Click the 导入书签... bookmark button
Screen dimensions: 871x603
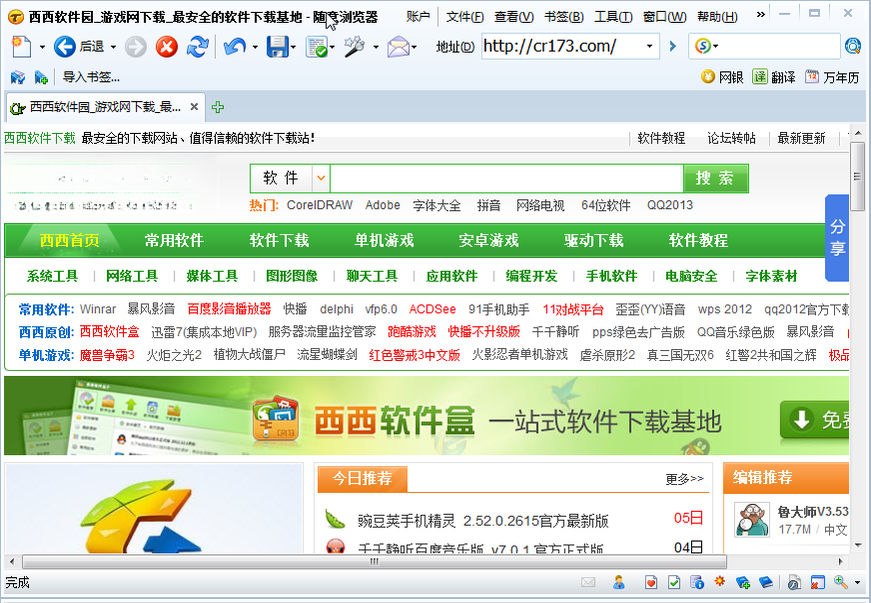pyautogui.click(x=91, y=77)
